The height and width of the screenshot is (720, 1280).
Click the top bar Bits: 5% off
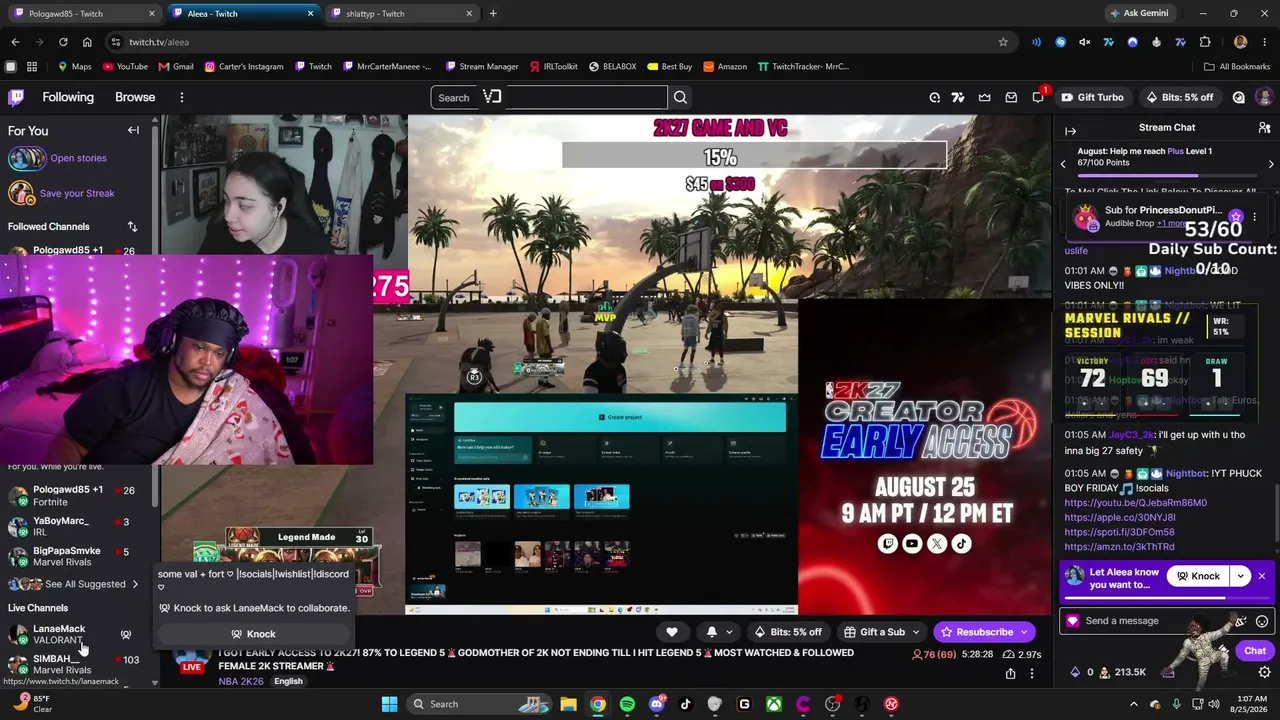click(1179, 97)
